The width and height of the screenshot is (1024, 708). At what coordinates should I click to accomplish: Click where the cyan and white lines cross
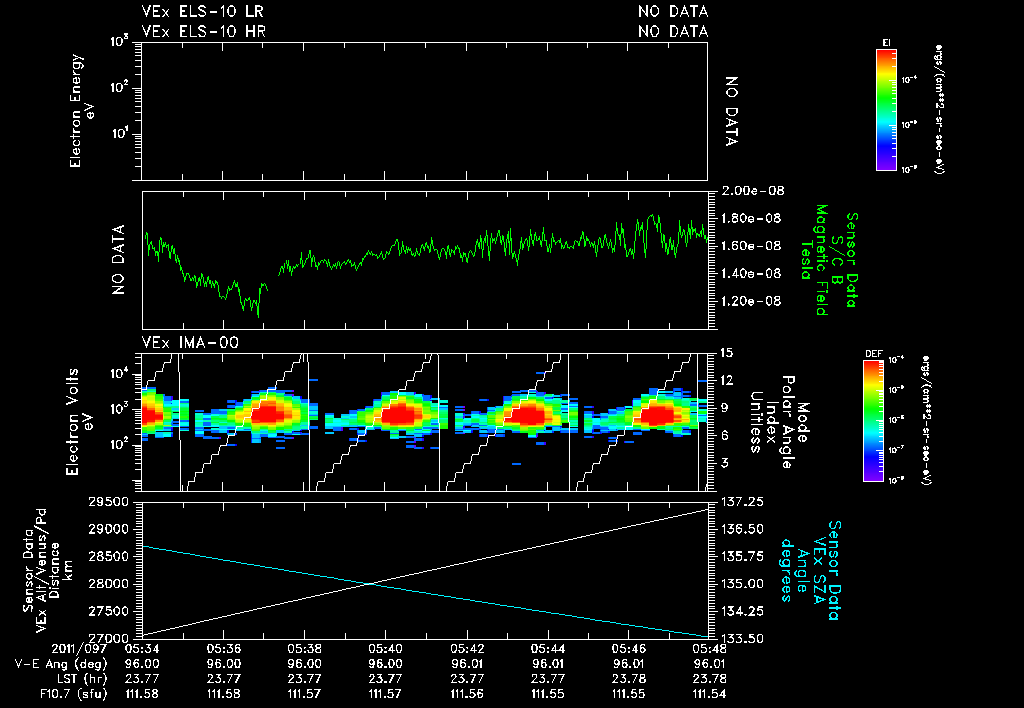tap(370, 584)
